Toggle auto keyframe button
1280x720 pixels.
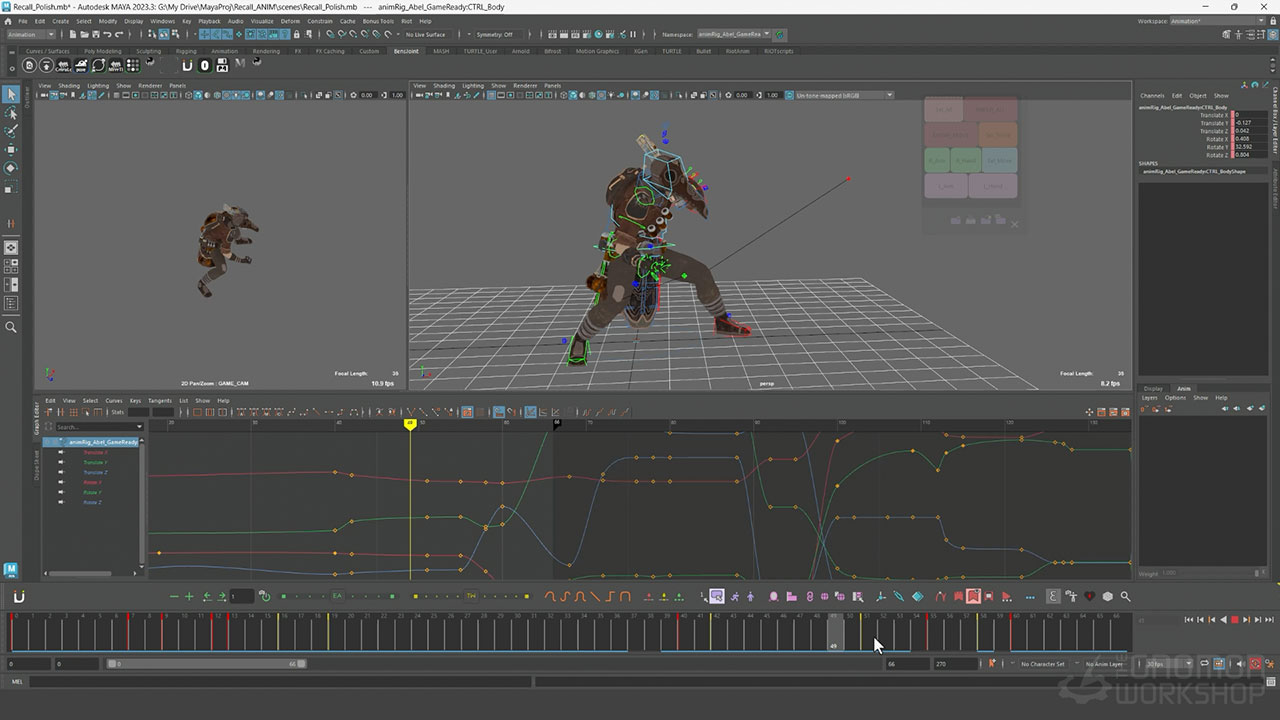pyautogui.click(x=1254, y=664)
